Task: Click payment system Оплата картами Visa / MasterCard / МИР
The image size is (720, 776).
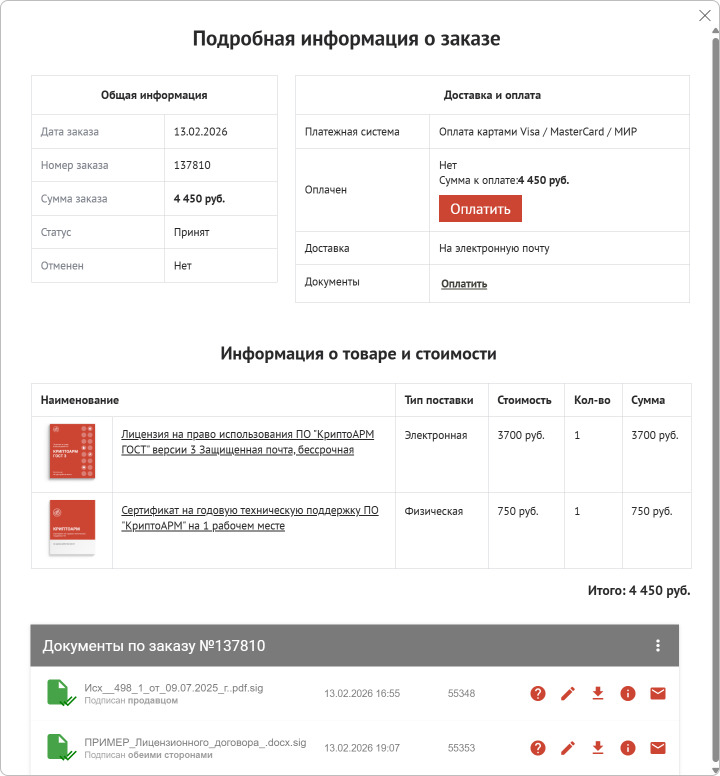Action: 538,132
